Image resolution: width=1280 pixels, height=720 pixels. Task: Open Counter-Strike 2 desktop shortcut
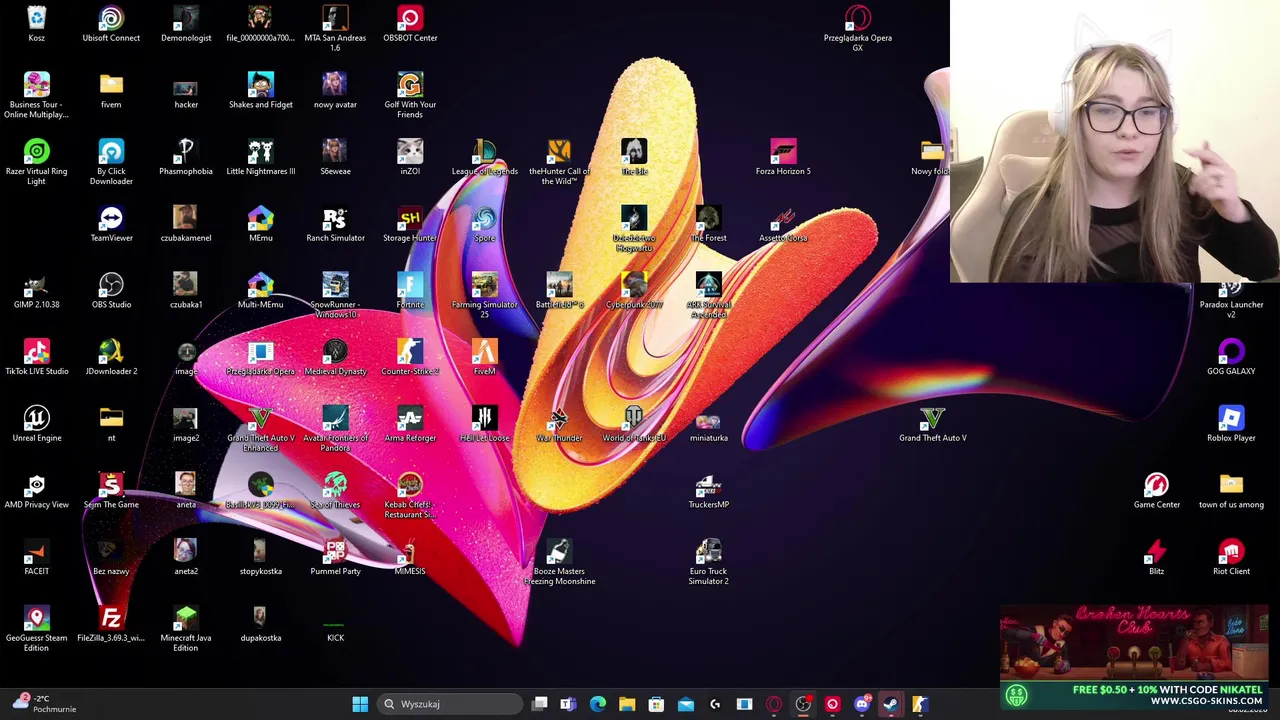(x=410, y=358)
